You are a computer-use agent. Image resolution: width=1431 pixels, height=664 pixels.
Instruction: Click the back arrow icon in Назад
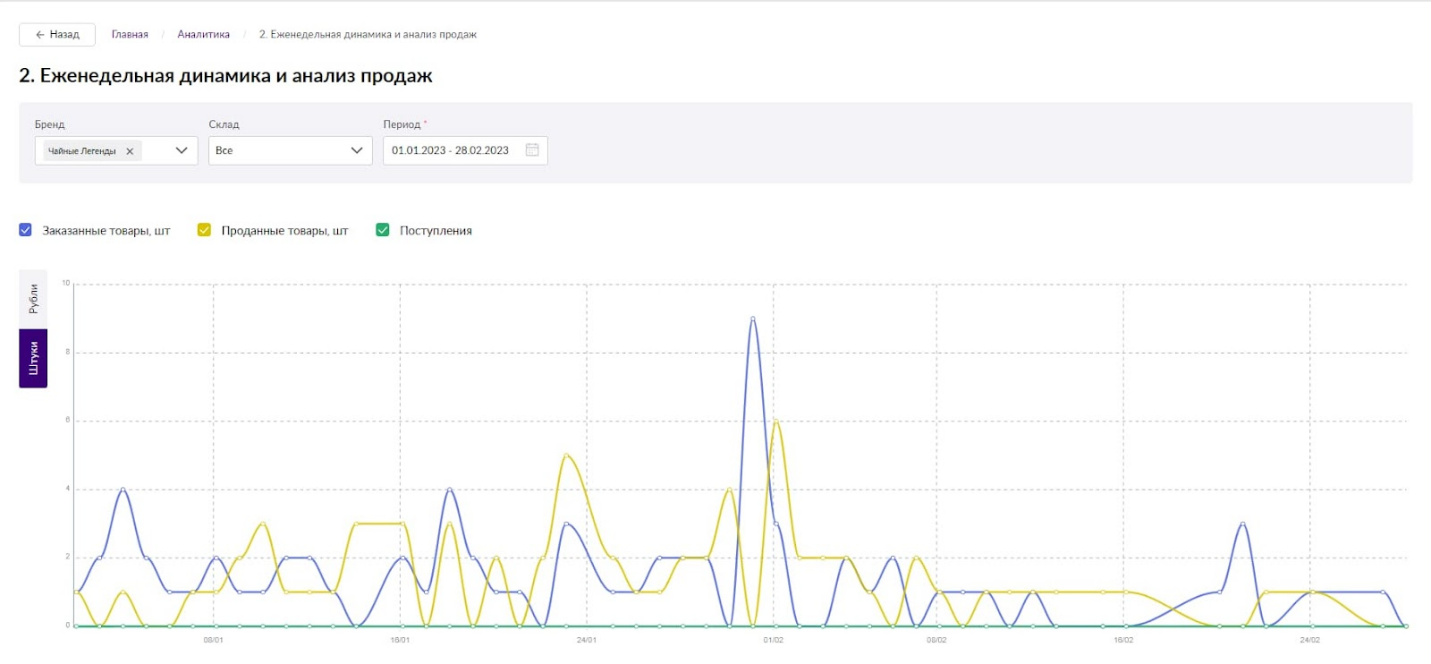40,34
